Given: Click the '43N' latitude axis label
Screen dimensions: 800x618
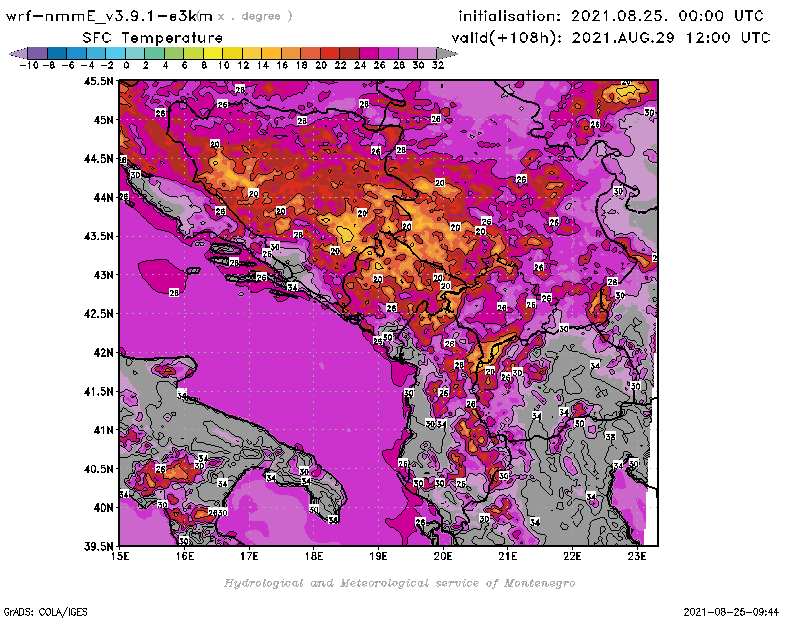Looking at the screenshot, I should (103, 275).
